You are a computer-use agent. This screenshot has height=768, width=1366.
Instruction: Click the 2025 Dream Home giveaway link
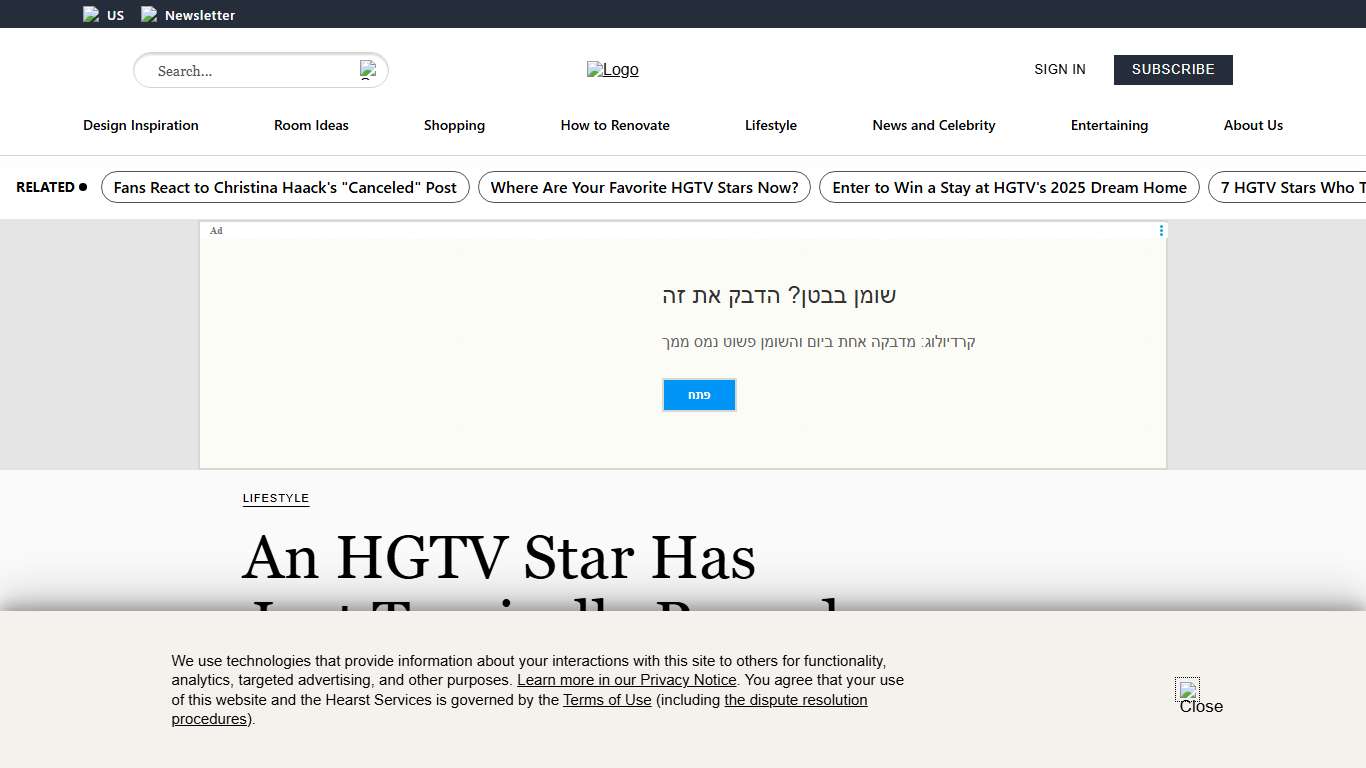(1009, 188)
